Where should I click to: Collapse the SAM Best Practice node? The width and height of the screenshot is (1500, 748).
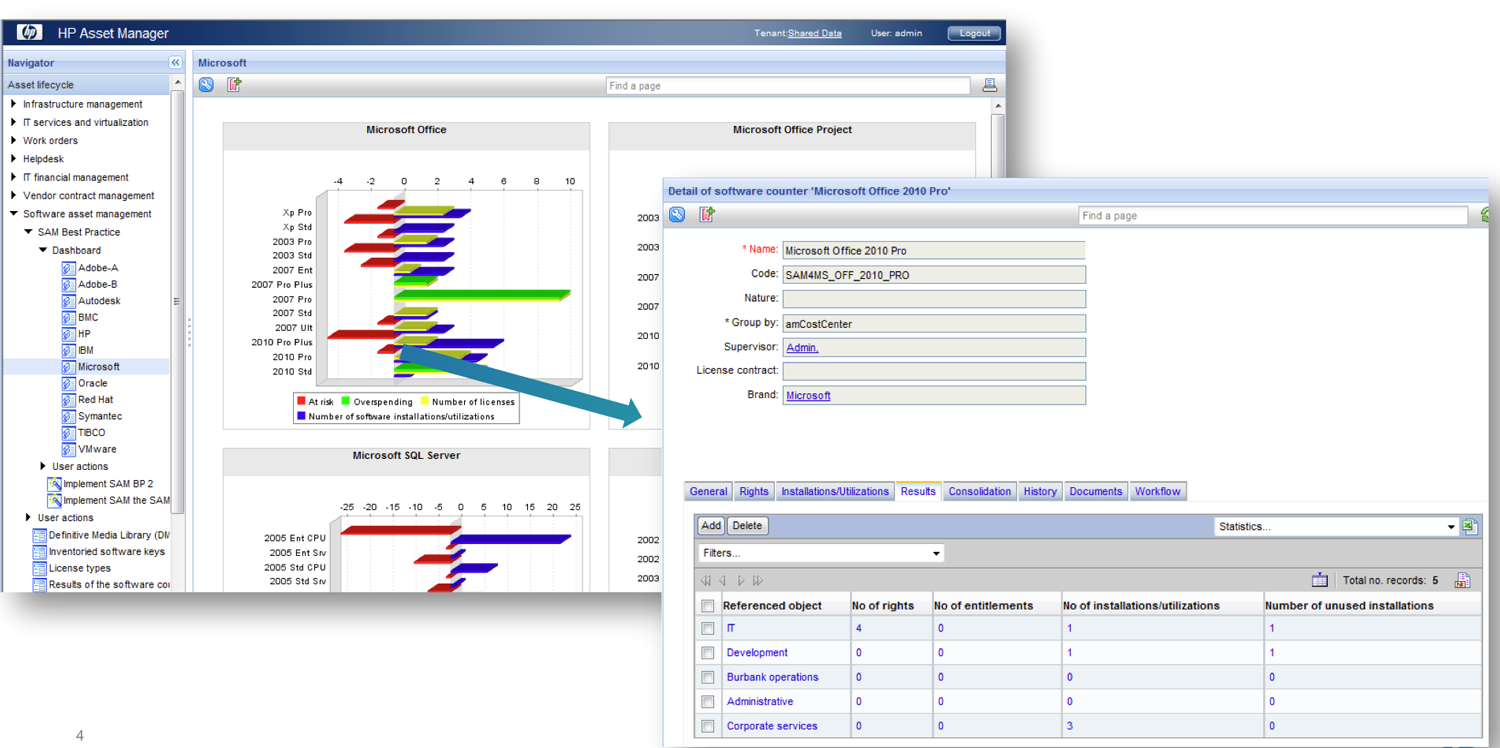pos(28,232)
